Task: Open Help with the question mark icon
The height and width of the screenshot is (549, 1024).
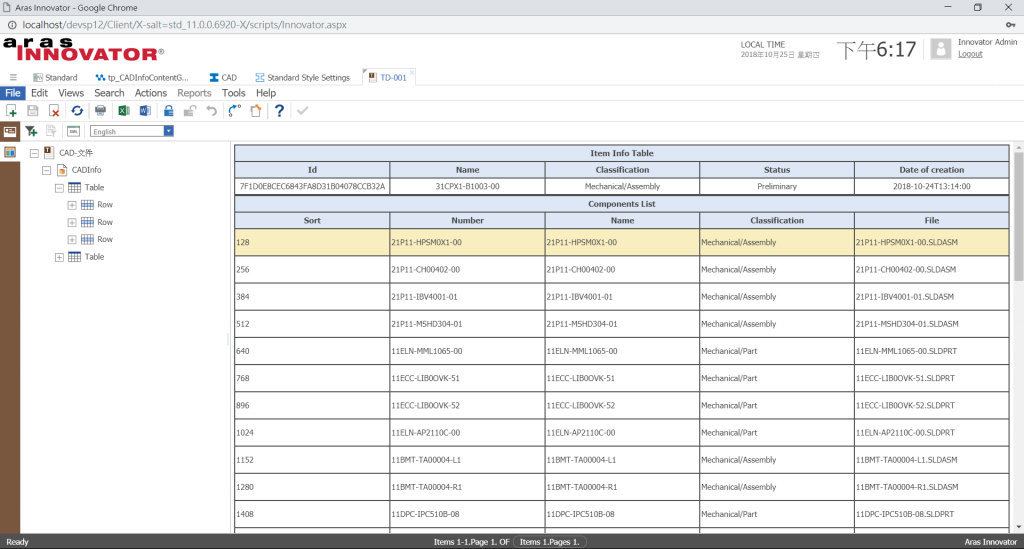Action: click(280, 111)
